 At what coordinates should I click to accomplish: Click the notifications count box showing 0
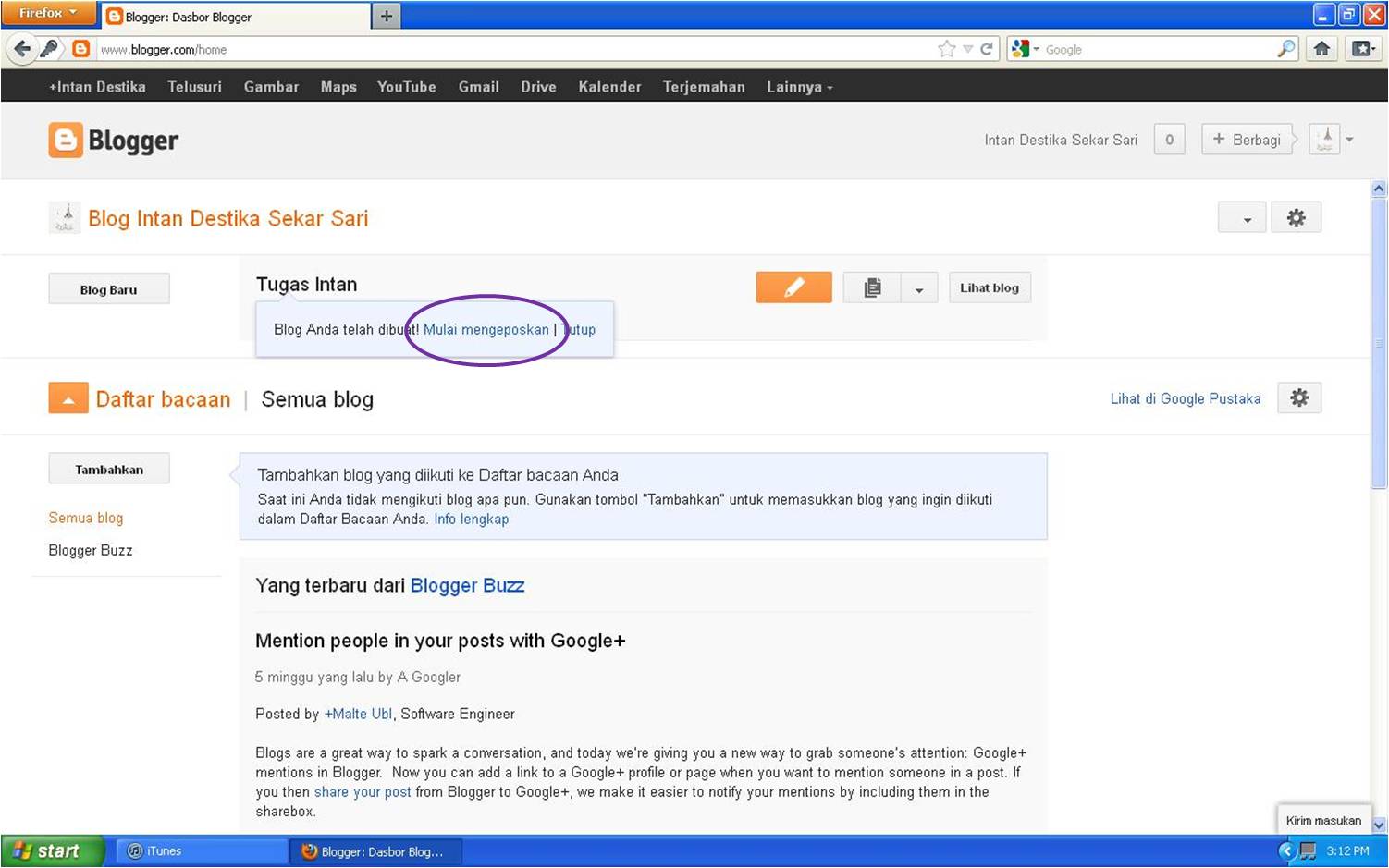point(1169,140)
